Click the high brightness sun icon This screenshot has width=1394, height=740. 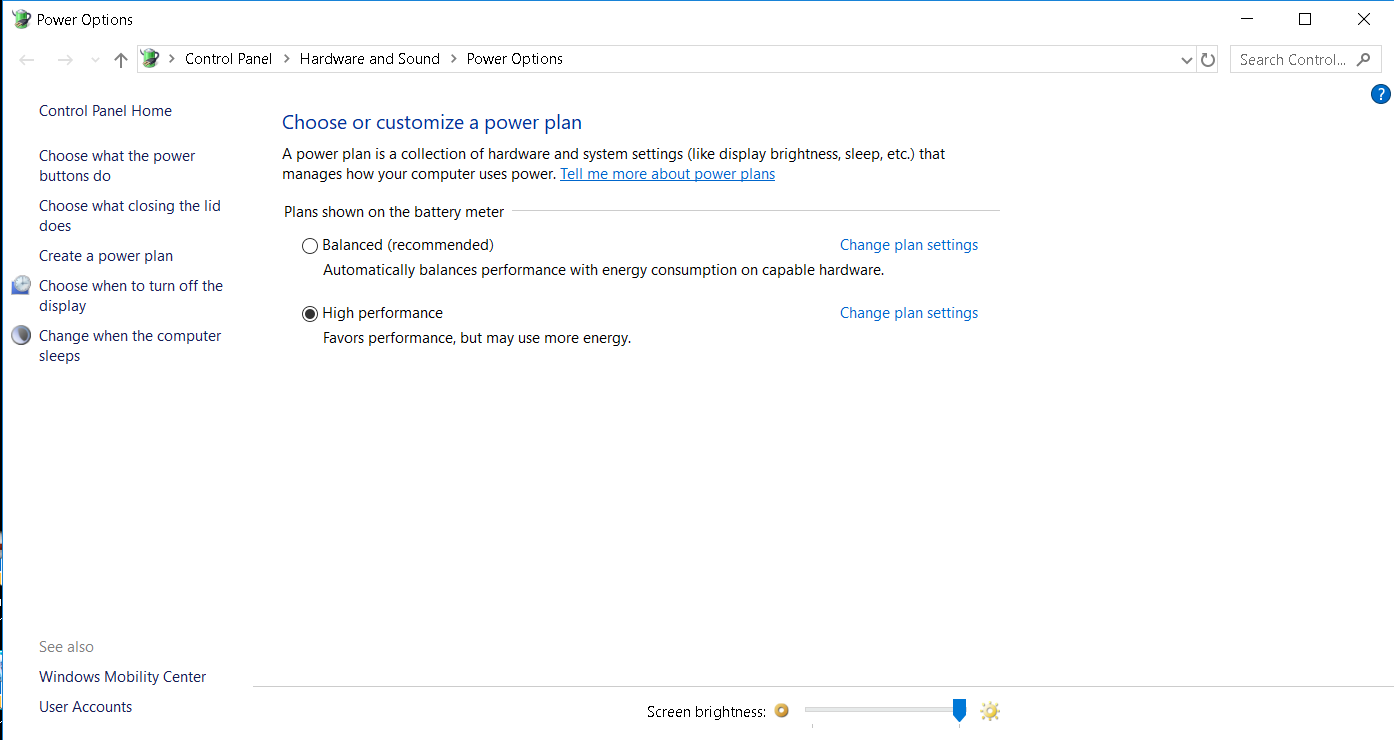click(990, 711)
